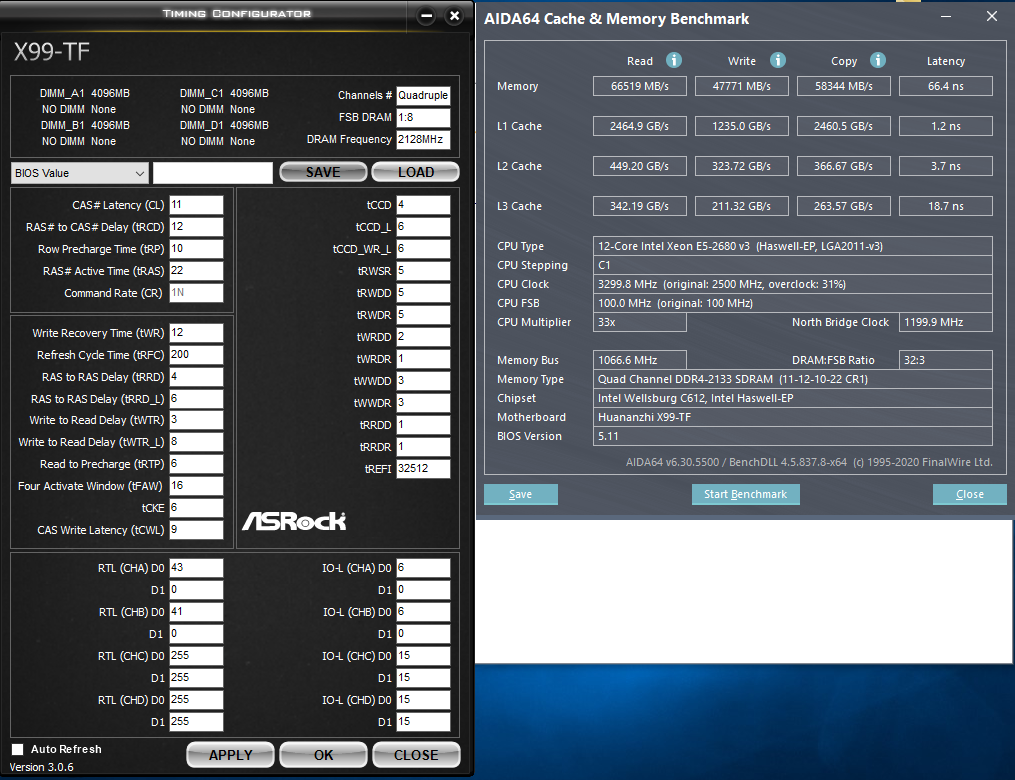Viewport: 1015px width, 780px height.
Task: Click the CPU Clock value 3299.8 MHz
Action: [793, 284]
